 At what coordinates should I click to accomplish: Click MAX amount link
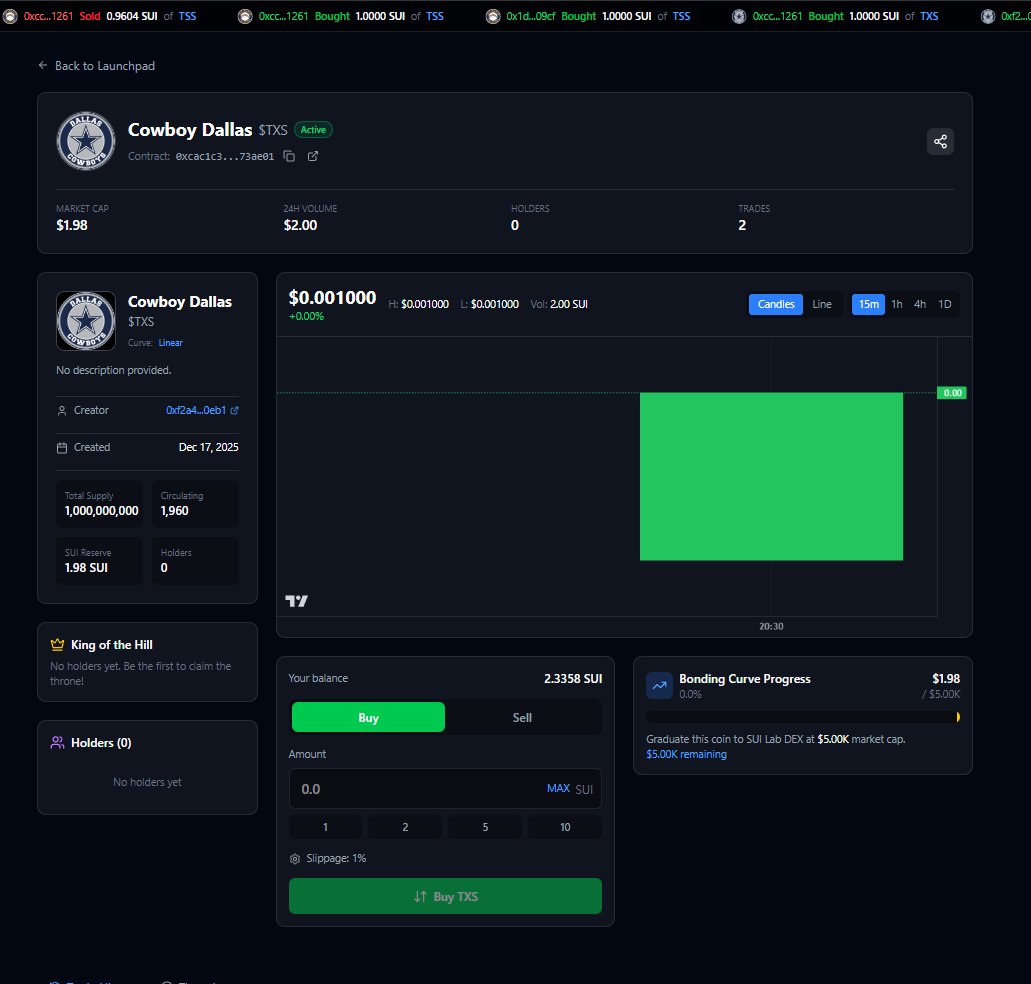[x=558, y=788]
